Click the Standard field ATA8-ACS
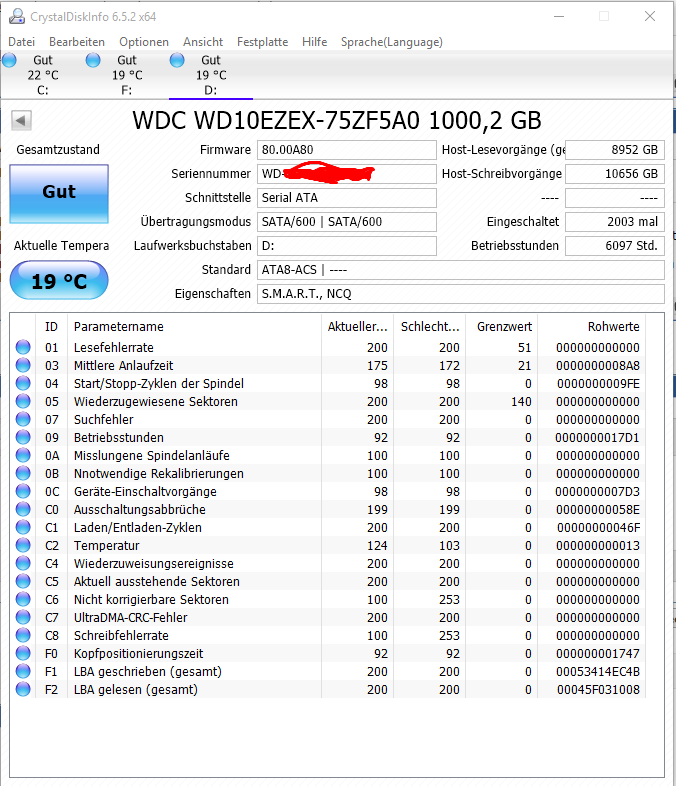This screenshot has height=786, width=676. point(461,270)
